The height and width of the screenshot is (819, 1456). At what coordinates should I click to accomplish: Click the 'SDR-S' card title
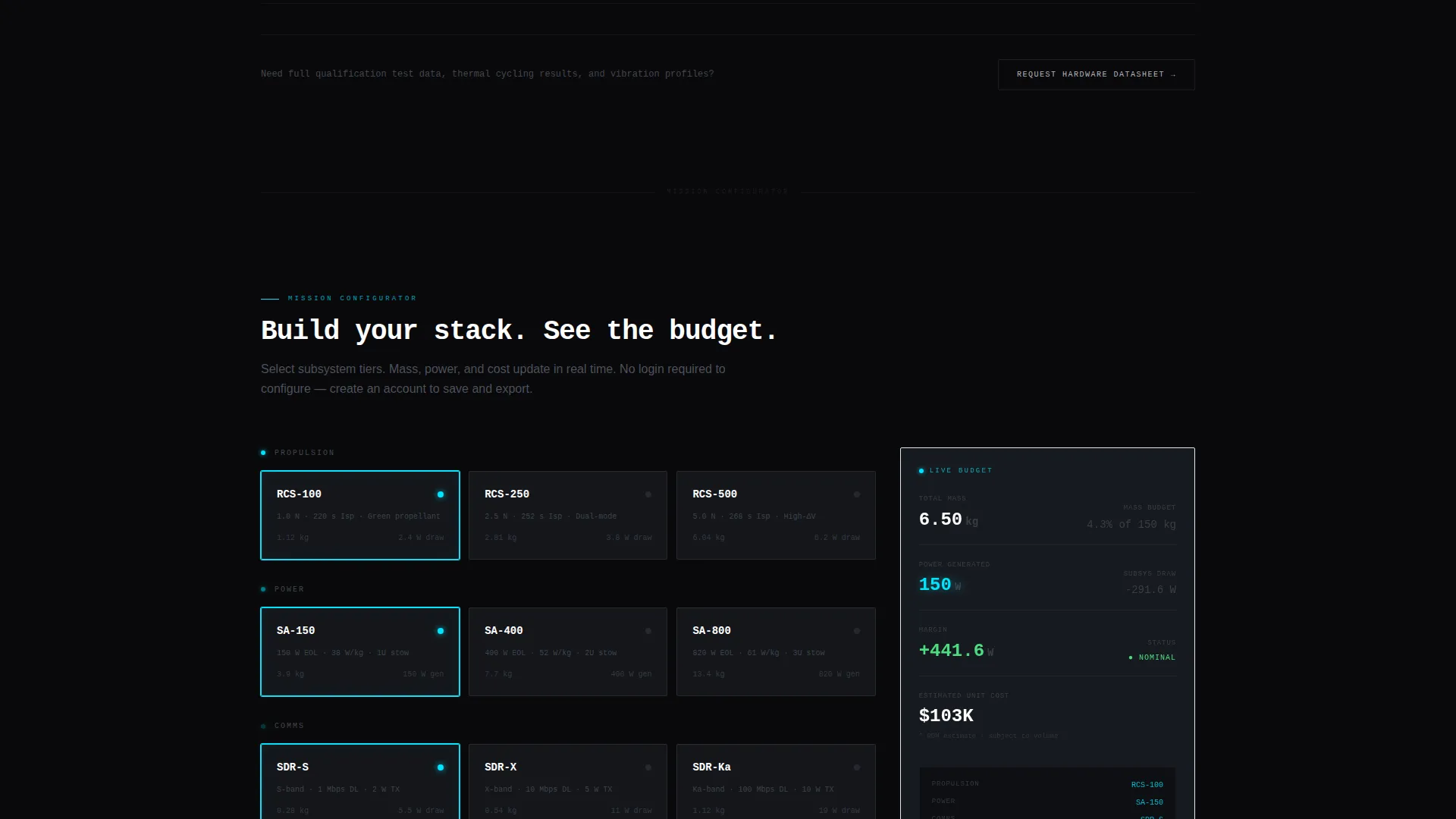point(293,767)
